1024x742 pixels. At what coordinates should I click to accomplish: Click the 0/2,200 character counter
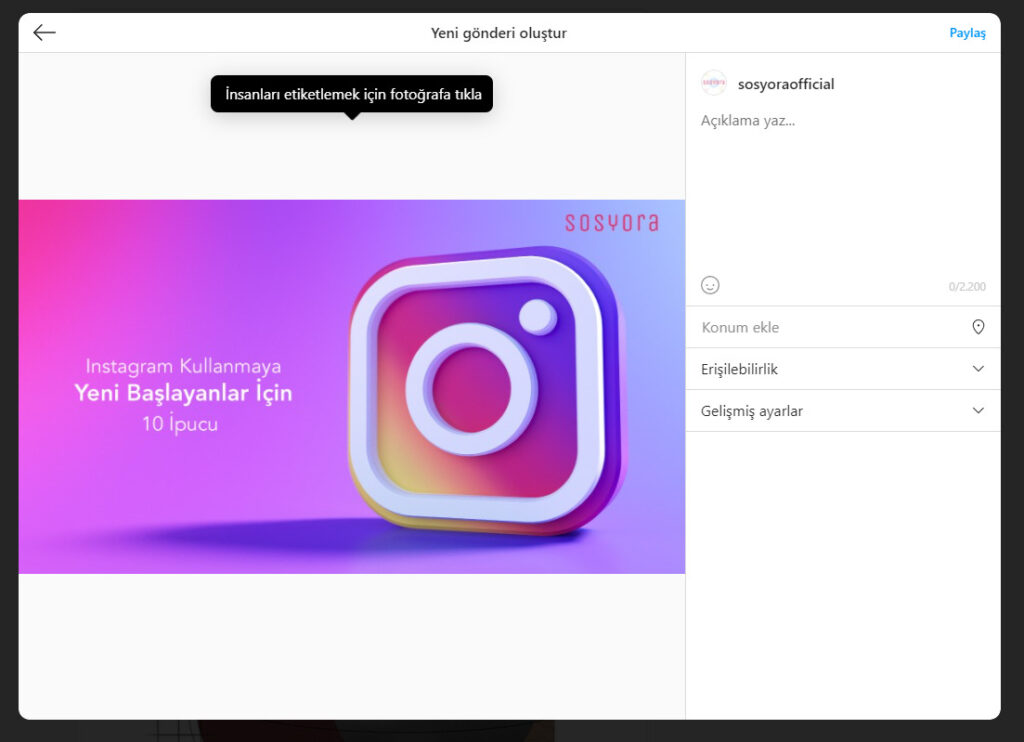966,287
